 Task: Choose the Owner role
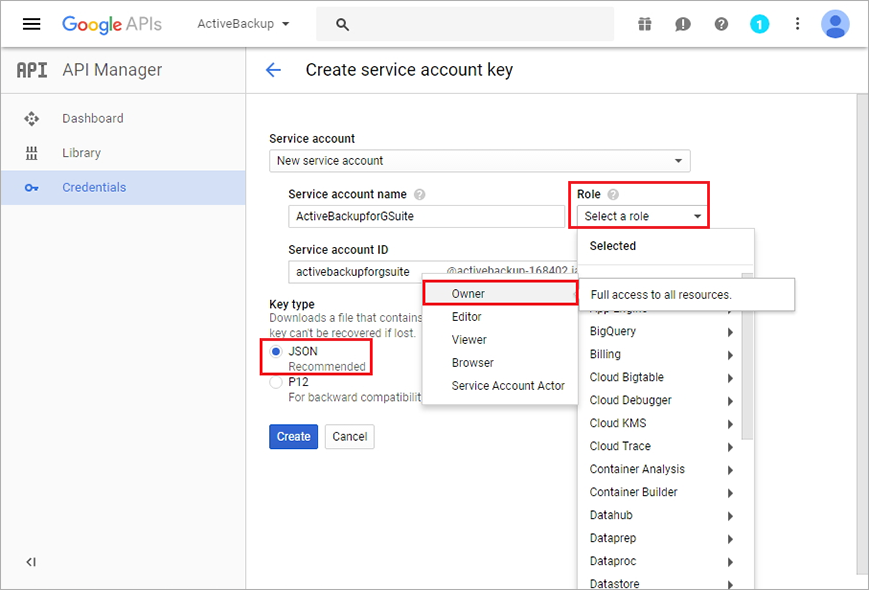click(500, 294)
